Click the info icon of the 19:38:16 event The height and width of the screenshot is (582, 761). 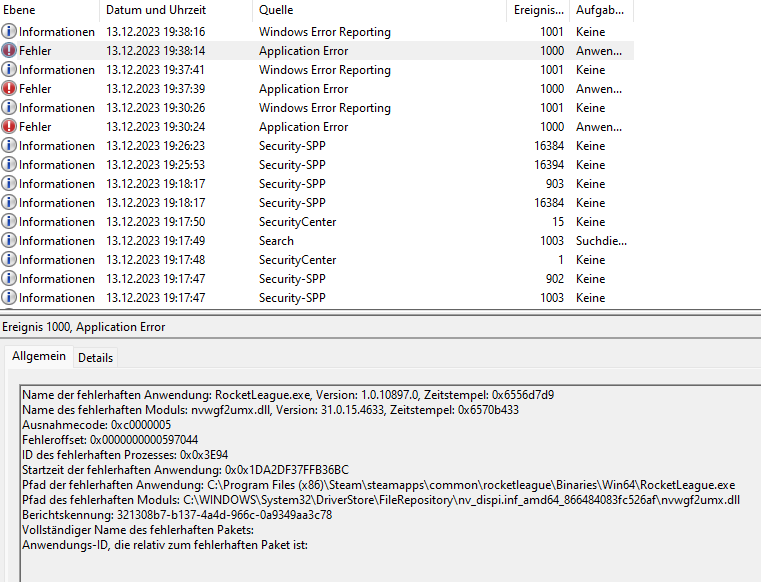(9, 32)
